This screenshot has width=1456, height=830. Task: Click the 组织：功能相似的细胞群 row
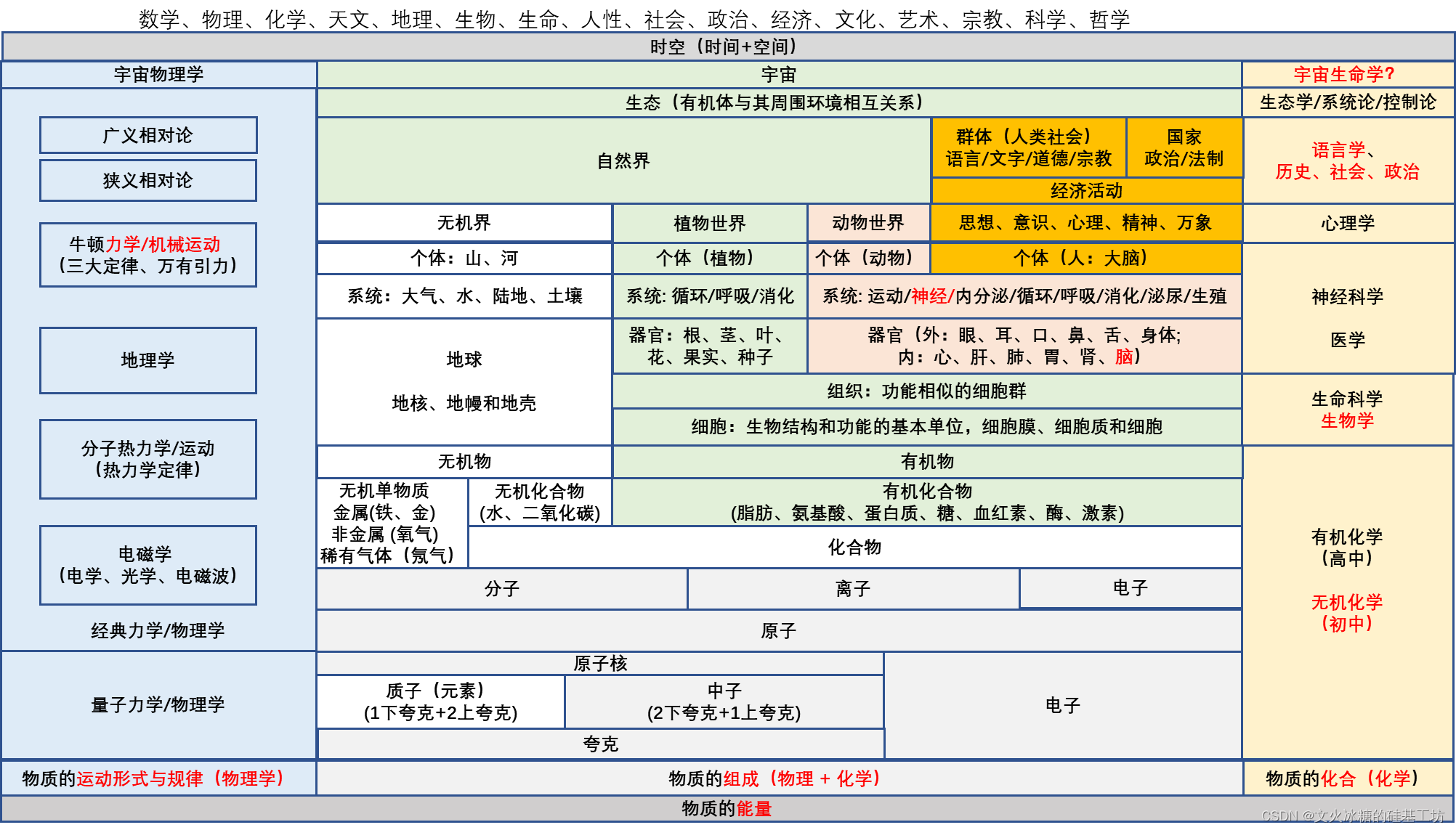point(927,391)
